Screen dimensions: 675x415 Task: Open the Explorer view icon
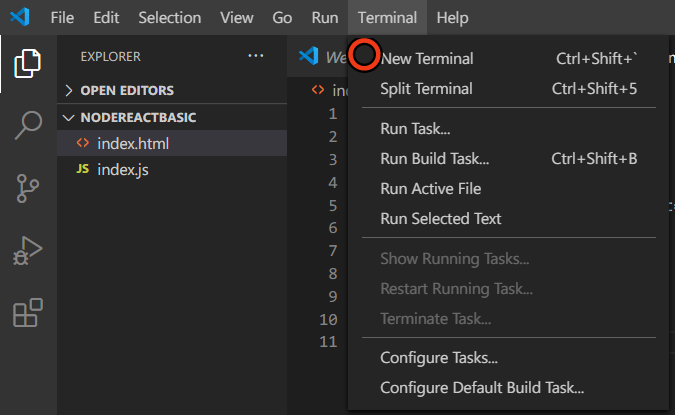[x=27, y=63]
